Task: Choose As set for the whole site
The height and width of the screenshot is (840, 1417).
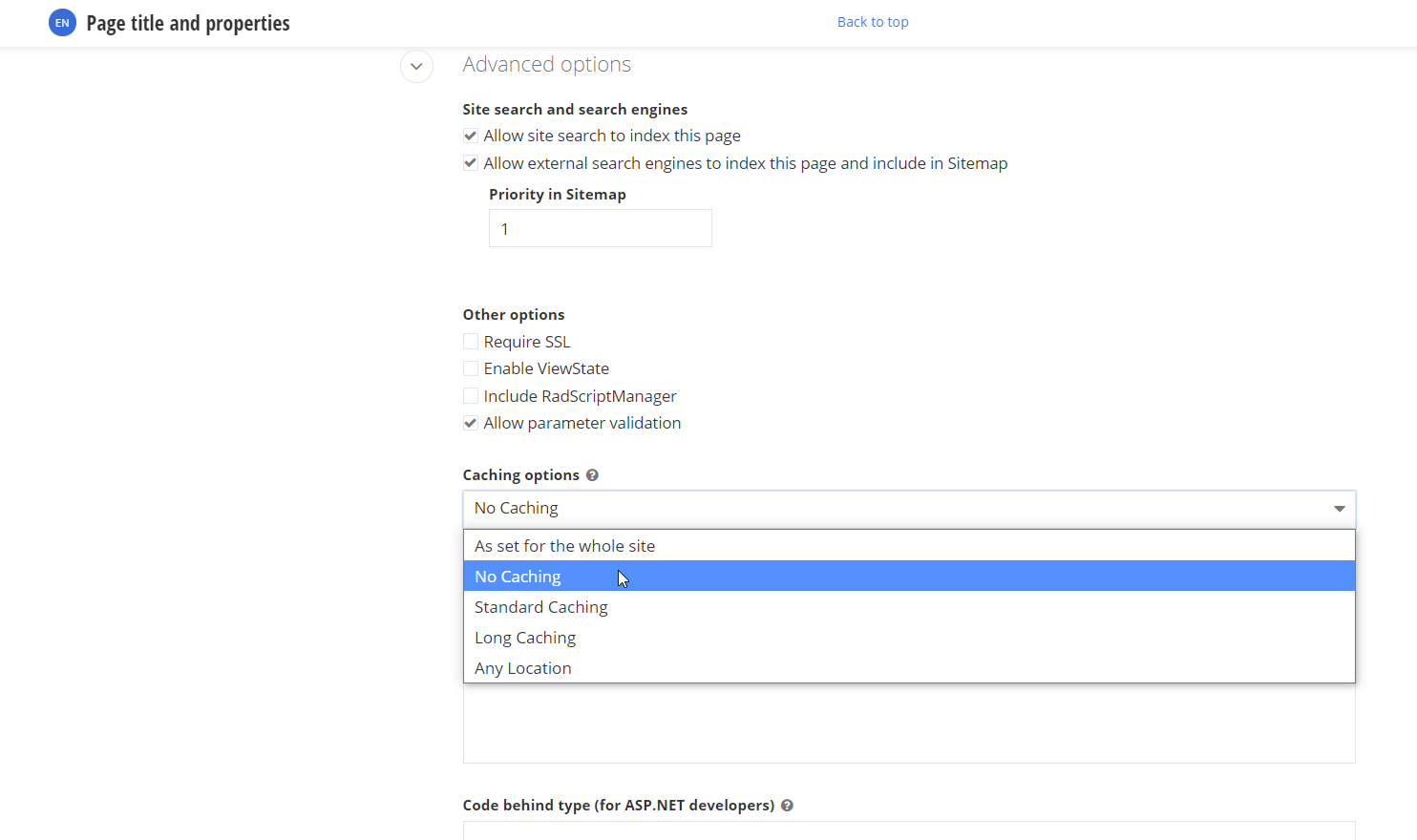Action: (x=564, y=545)
